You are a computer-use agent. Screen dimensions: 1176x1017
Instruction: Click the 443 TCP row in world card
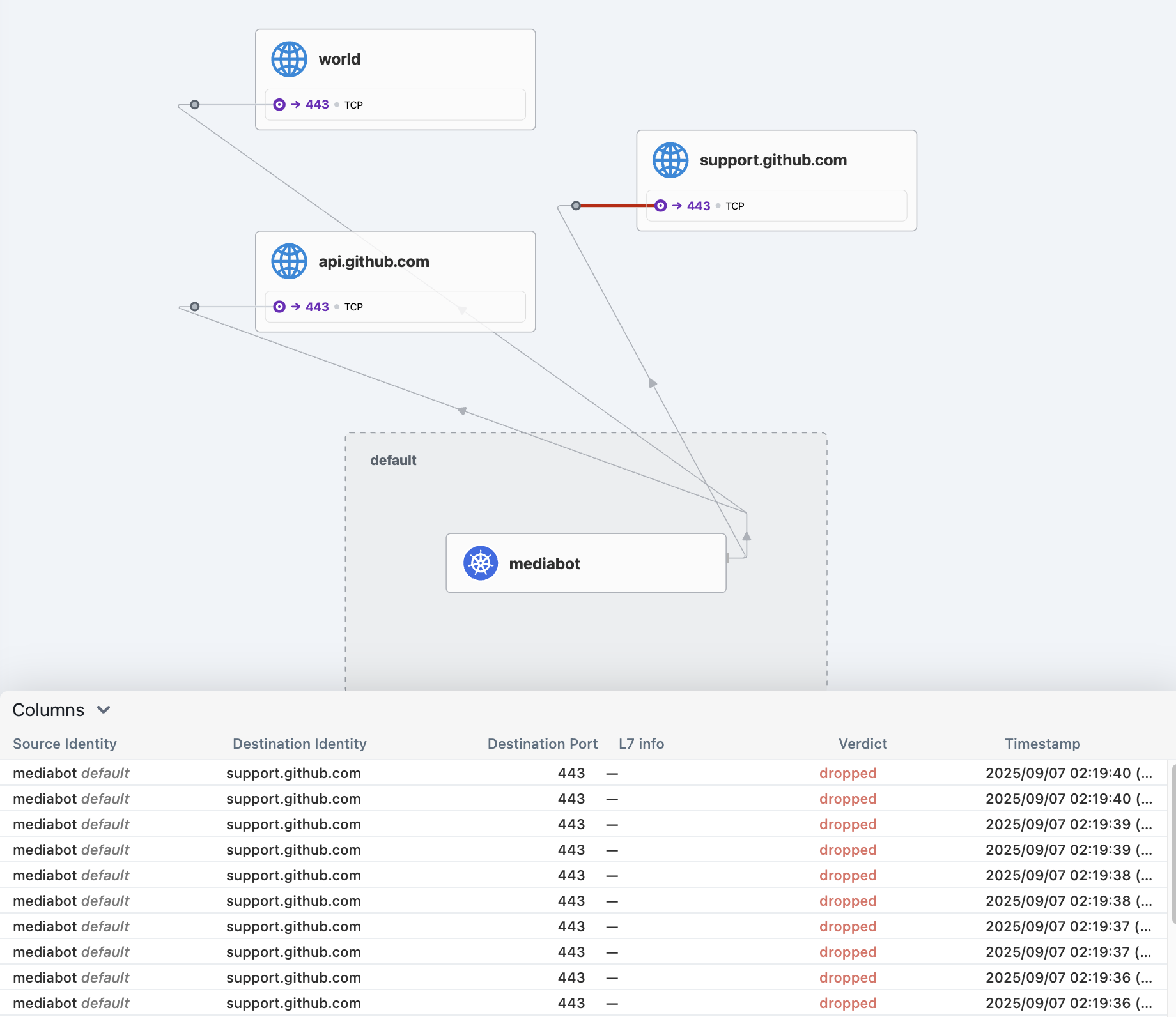(x=395, y=105)
